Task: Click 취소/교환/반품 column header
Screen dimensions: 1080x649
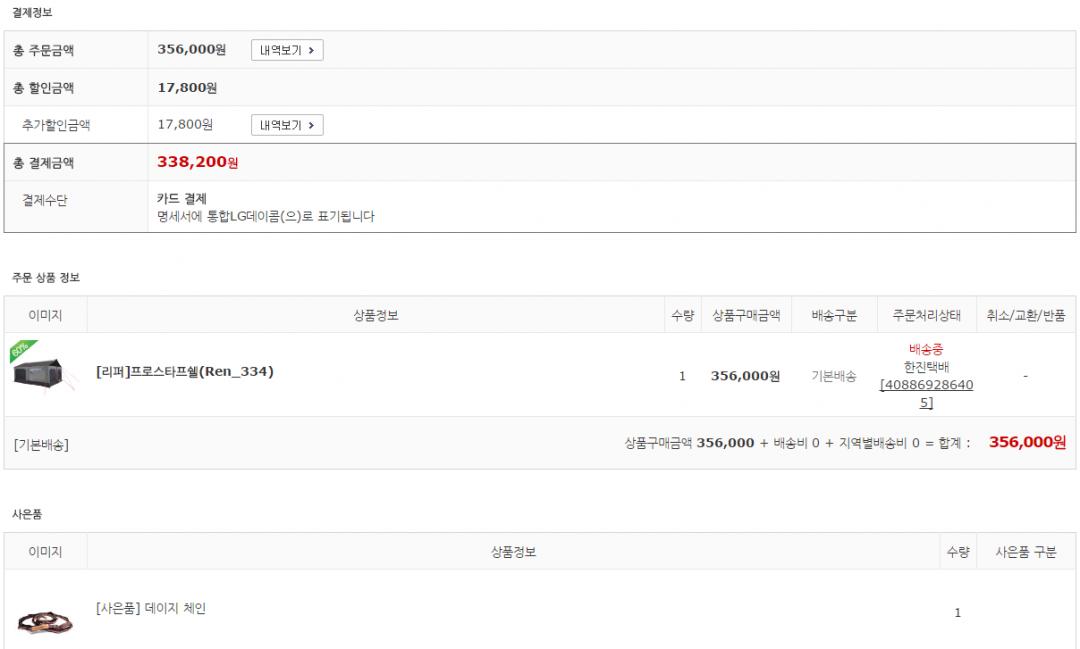Action: coord(1026,315)
